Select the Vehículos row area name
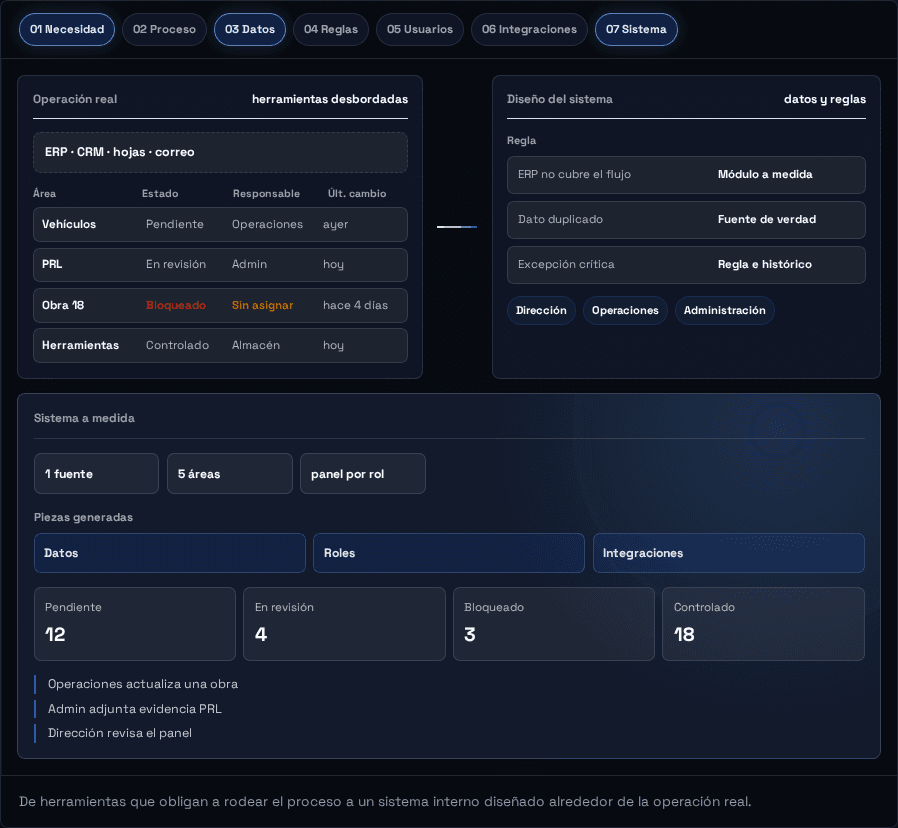The width and height of the screenshot is (898, 828). [x=69, y=224]
